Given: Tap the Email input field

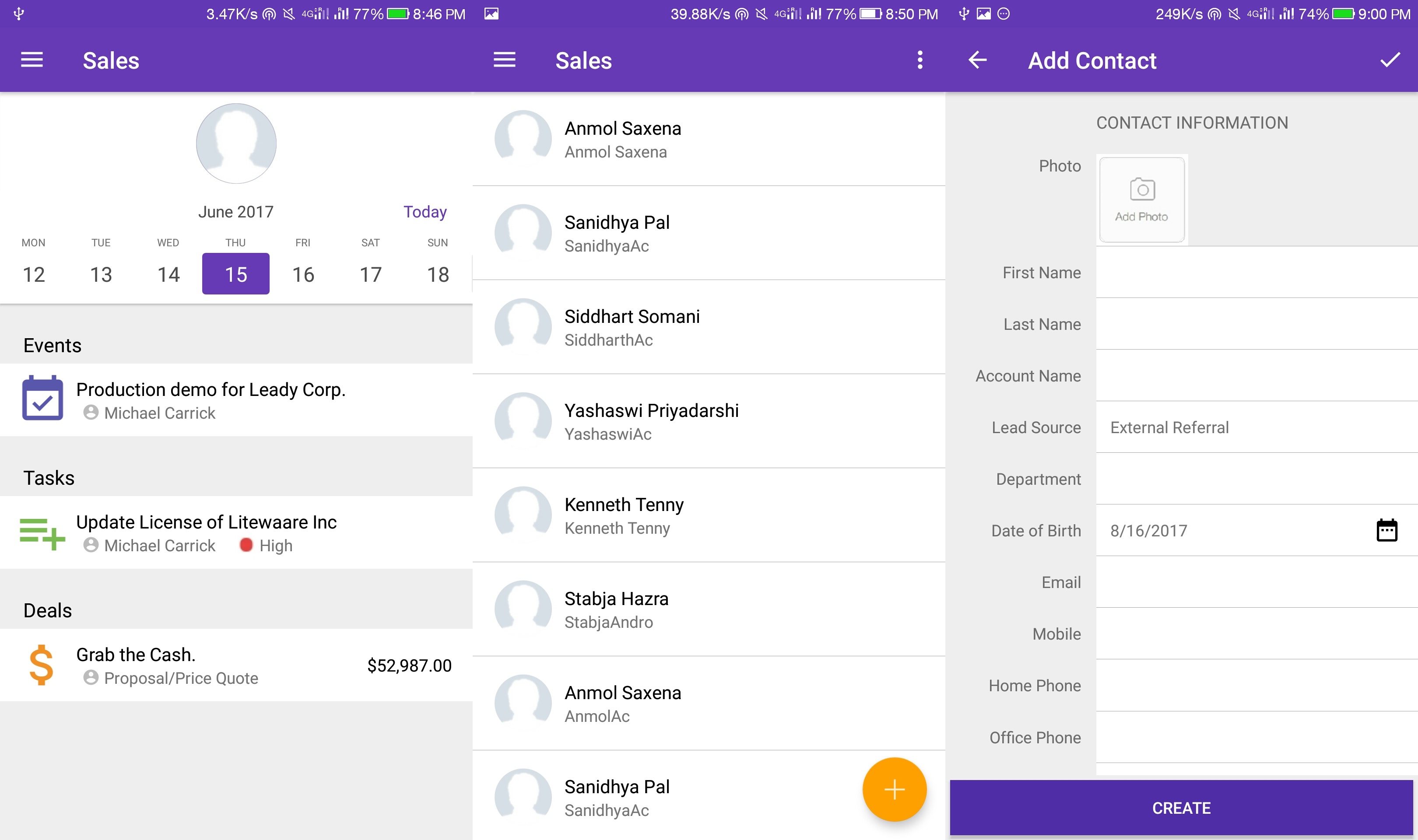Looking at the screenshot, I should [x=1246, y=582].
